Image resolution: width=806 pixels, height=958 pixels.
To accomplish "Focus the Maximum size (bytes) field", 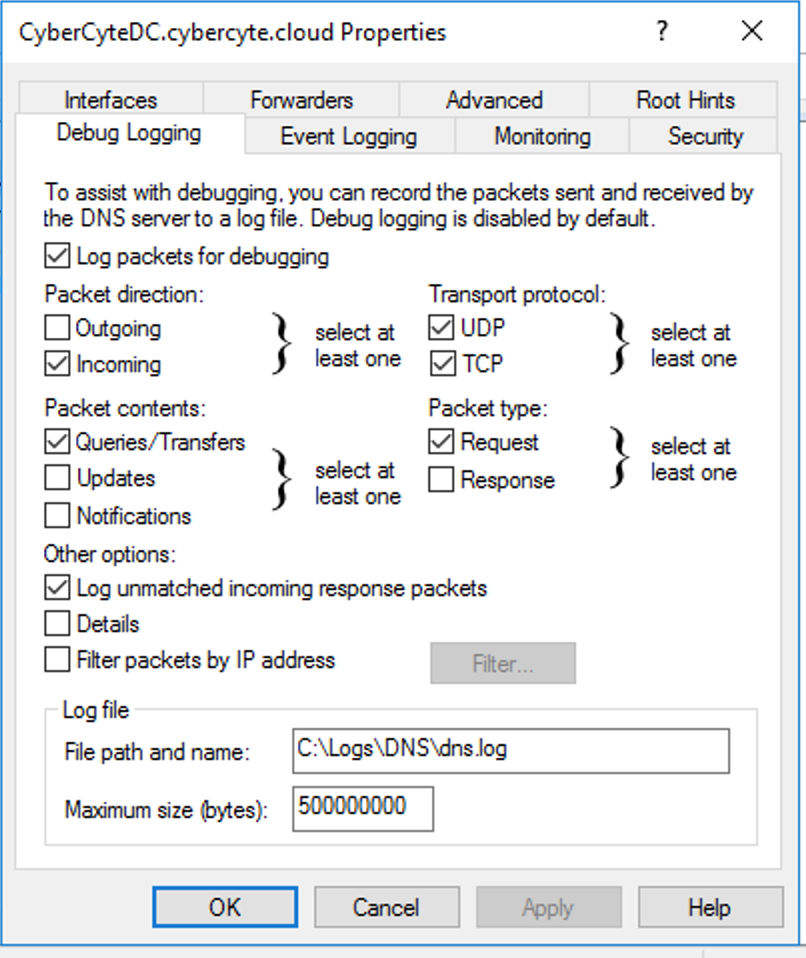I will click(363, 809).
